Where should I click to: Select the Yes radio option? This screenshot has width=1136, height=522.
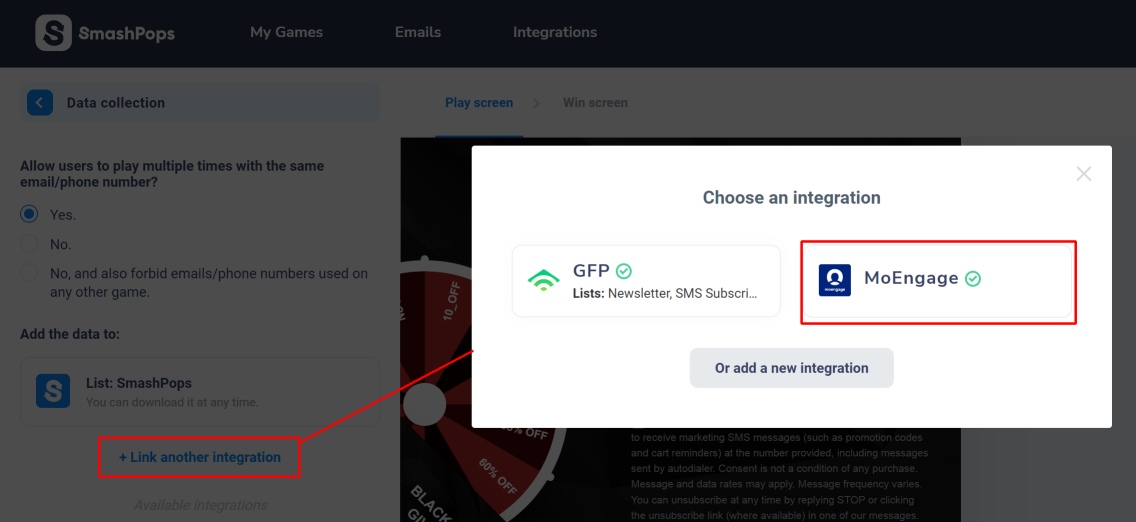pyautogui.click(x=29, y=214)
